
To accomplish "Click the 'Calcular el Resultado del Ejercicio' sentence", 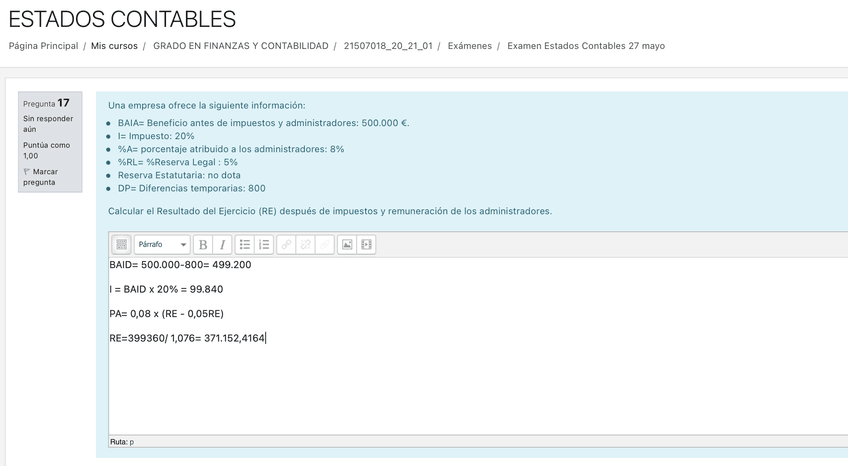I will (330, 211).
